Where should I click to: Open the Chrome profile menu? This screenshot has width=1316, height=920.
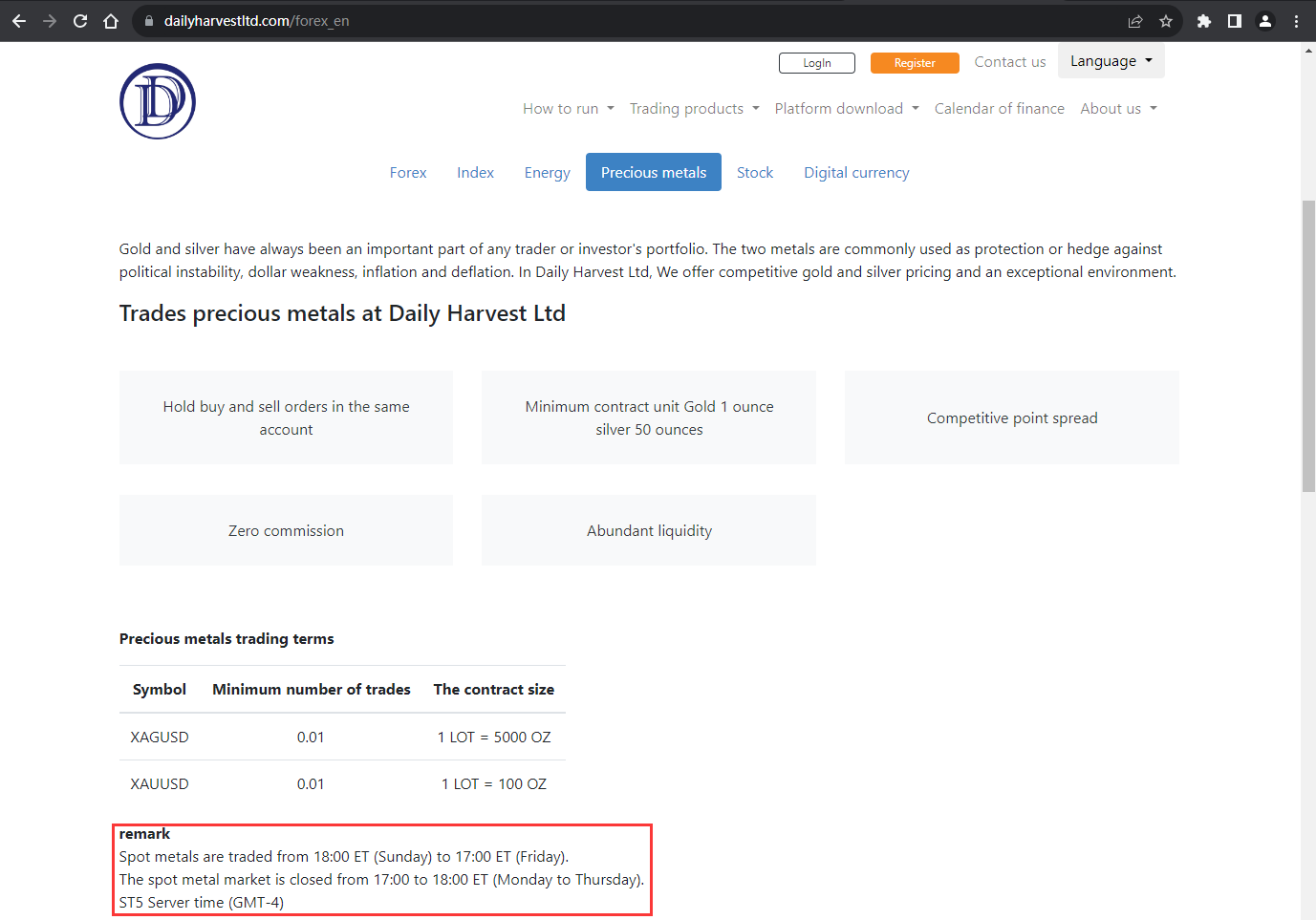(x=1265, y=21)
